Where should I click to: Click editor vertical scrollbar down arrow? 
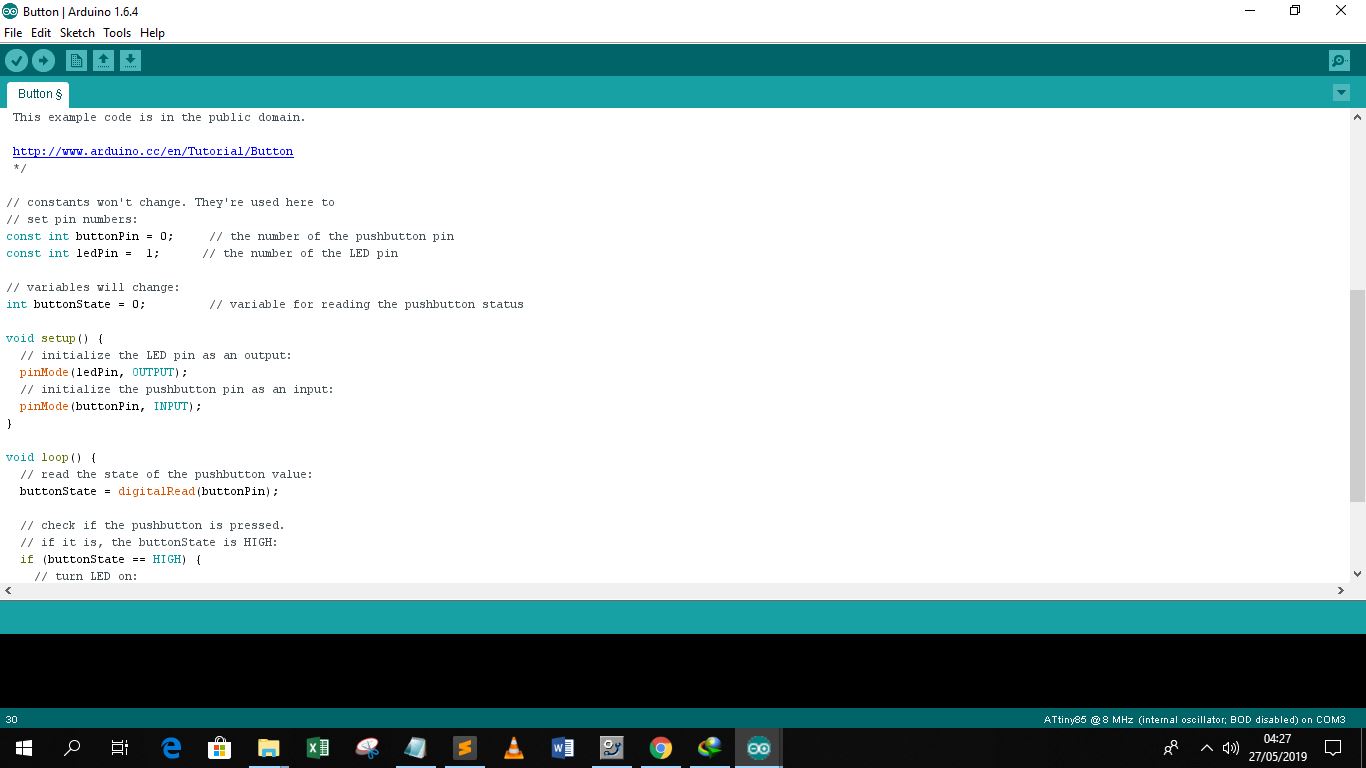tap(1357, 574)
